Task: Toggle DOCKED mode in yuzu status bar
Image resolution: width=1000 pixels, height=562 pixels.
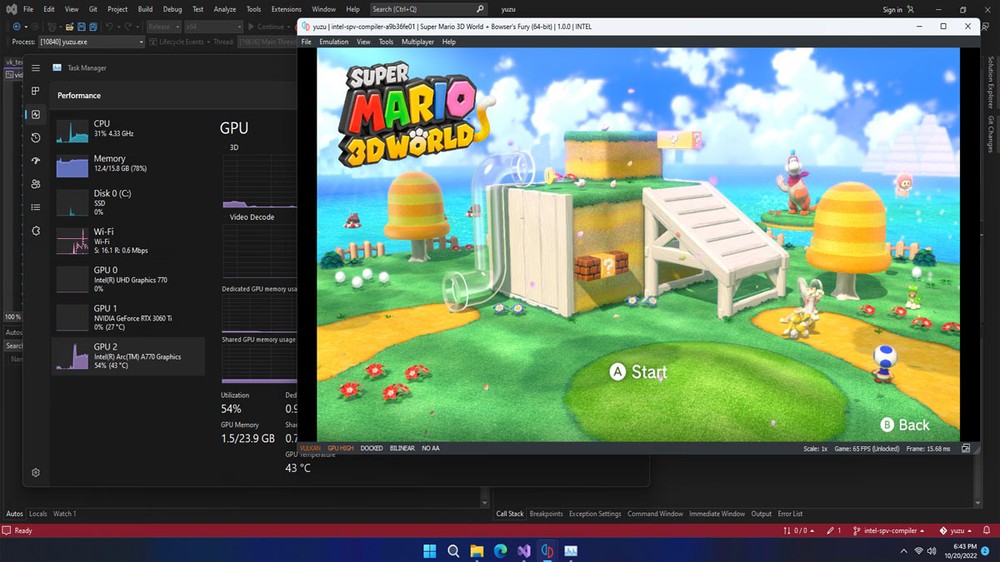Action: coord(372,448)
